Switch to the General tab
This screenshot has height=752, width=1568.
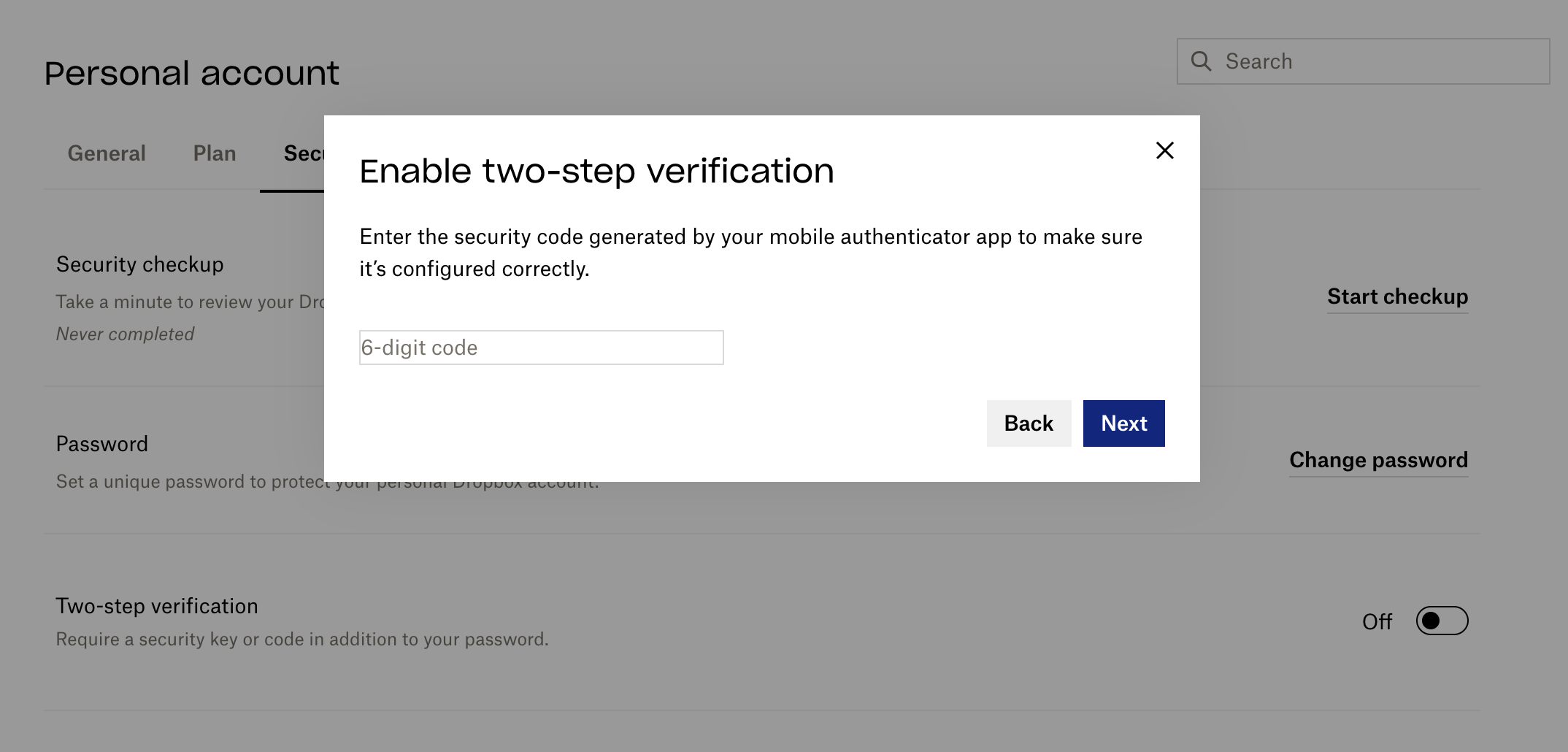point(107,153)
